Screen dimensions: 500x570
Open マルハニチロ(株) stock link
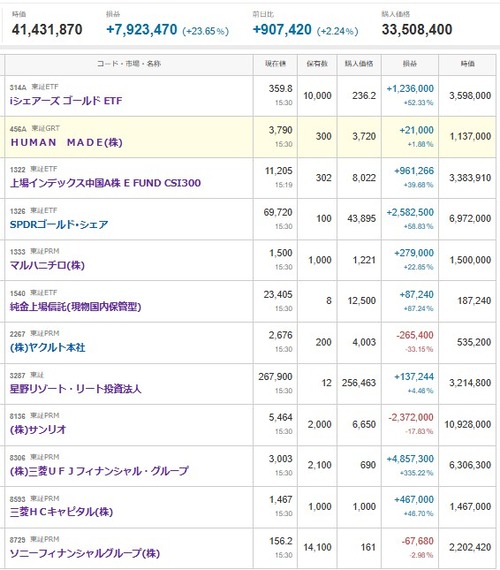point(47,265)
